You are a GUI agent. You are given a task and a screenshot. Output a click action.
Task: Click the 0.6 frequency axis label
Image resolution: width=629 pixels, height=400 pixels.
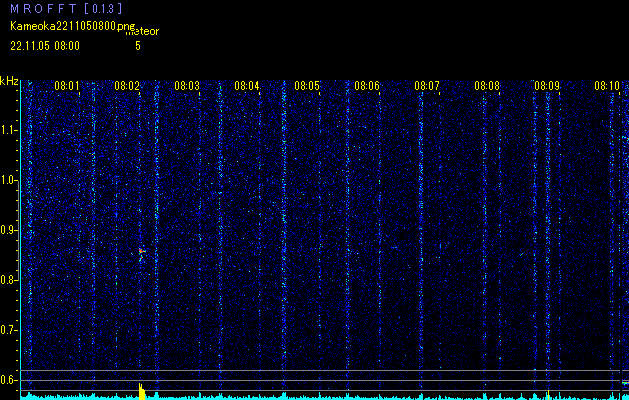[x=8, y=380]
